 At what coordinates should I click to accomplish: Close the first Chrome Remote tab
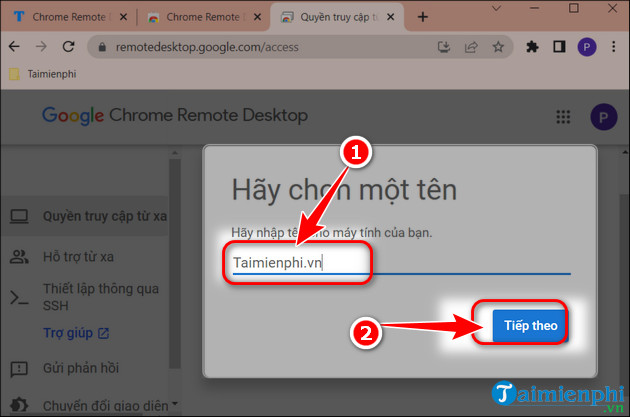(x=123, y=17)
